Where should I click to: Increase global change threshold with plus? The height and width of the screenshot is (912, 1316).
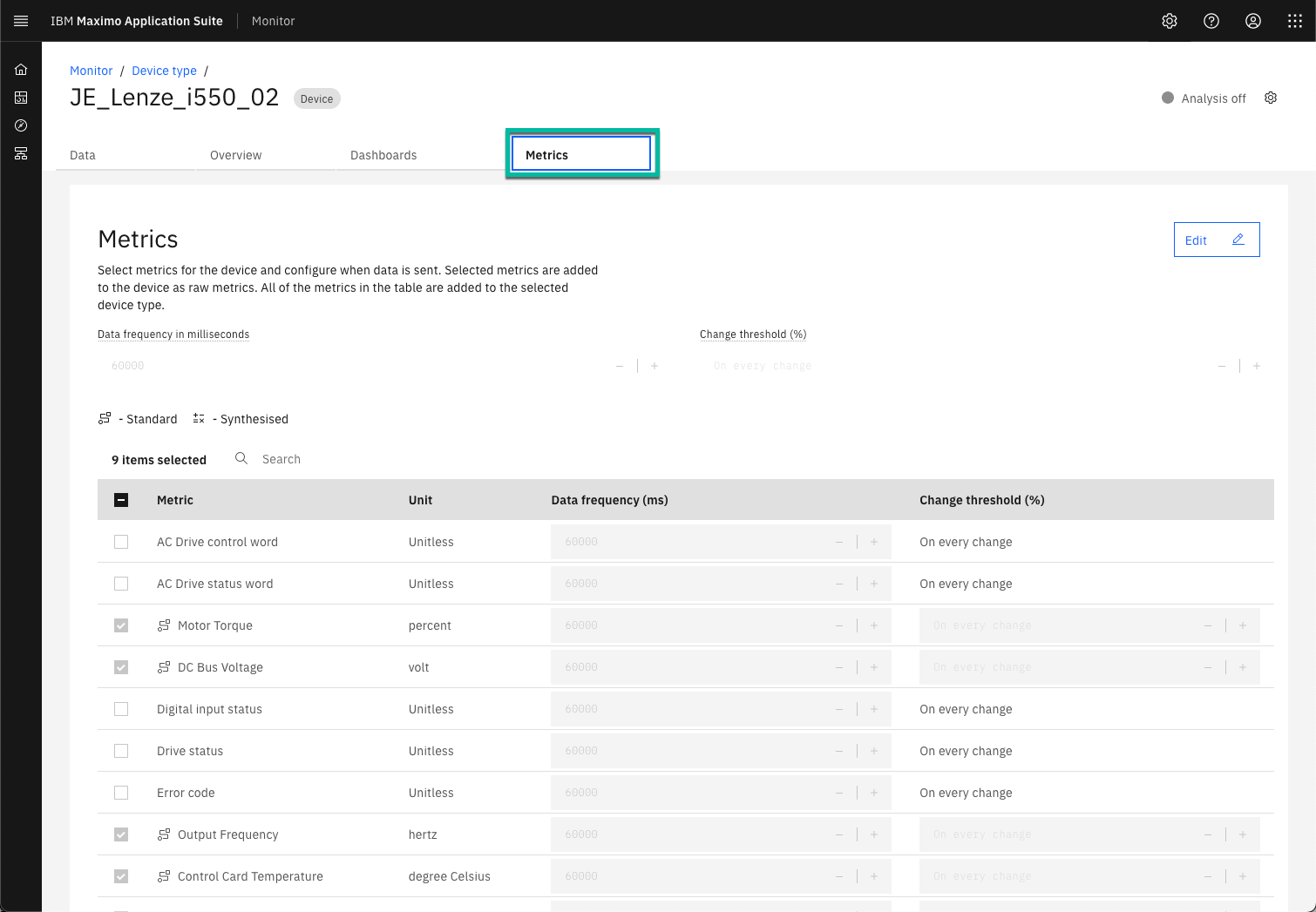pos(1257,366)
